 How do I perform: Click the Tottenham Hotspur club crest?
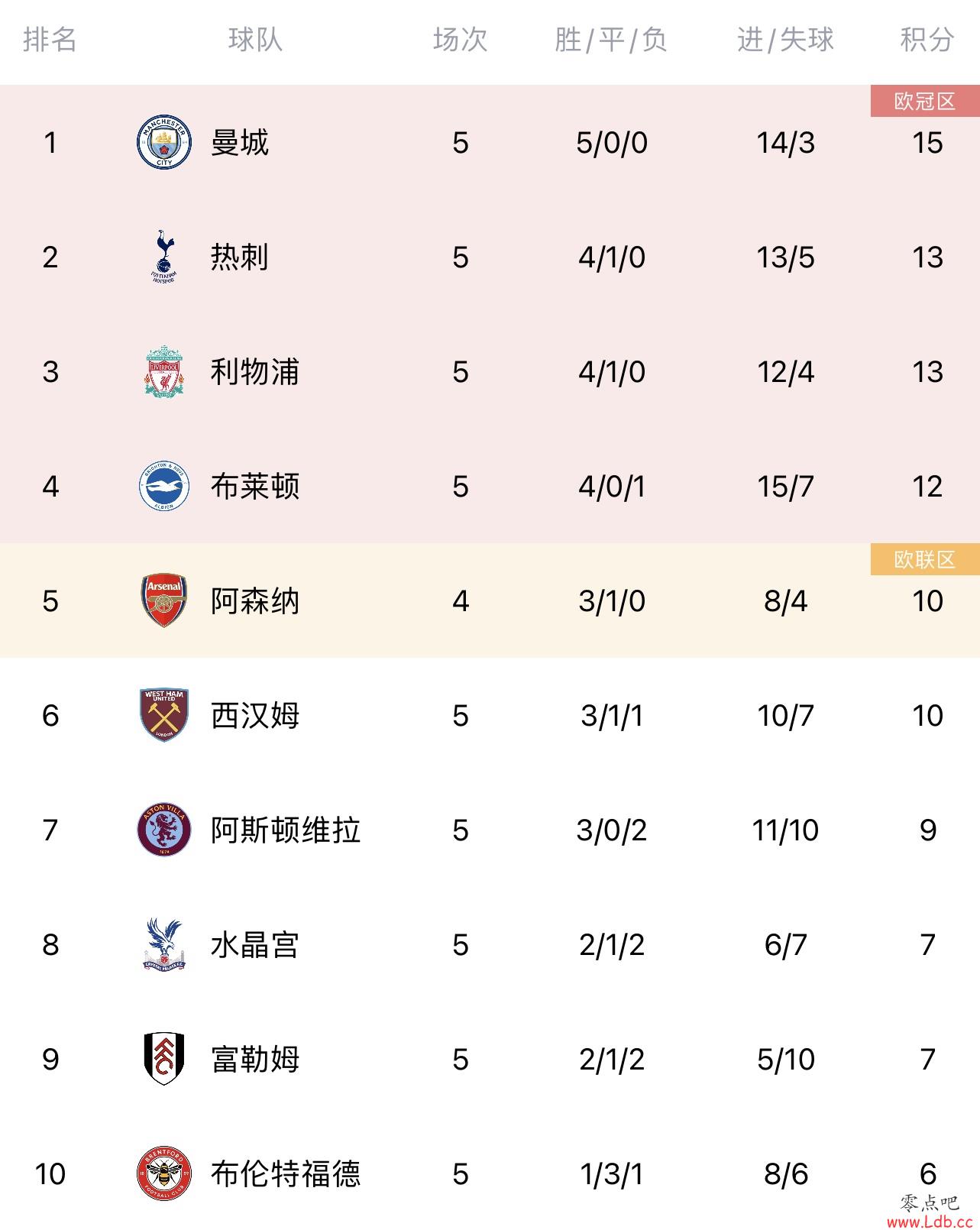point(163,257)
